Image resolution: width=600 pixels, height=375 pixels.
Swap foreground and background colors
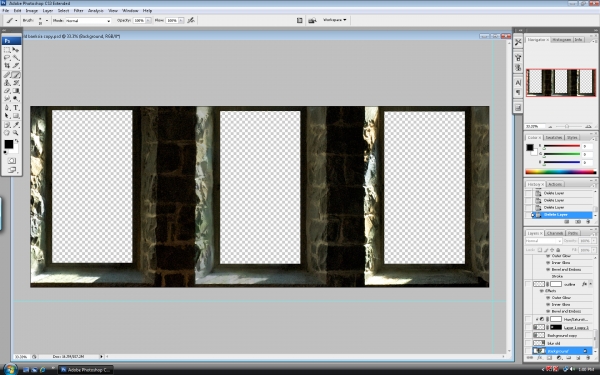[16, 141]
